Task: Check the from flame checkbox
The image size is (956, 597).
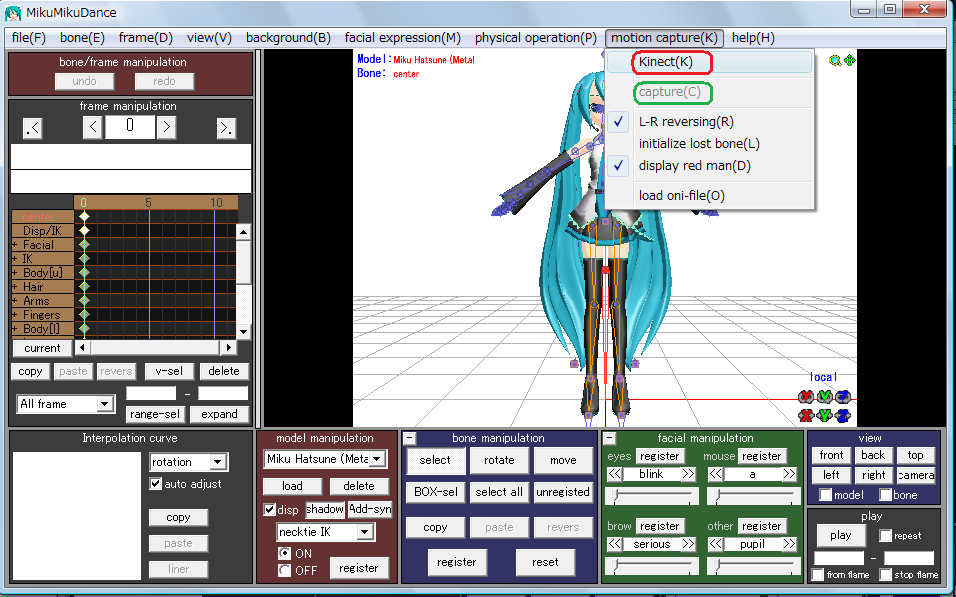Action: pyautogui.click(x=818, y=574)
